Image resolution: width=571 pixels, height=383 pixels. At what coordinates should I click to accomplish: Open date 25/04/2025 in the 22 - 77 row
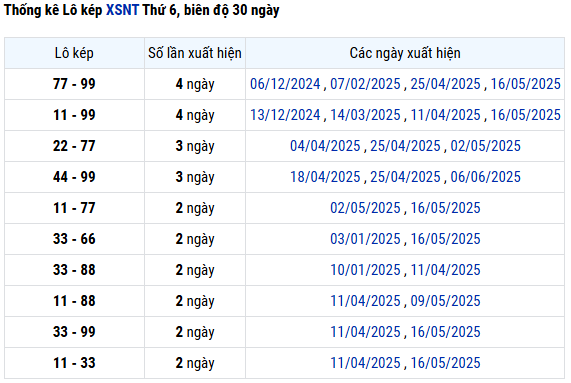pyautogui.click(x=405, y=146)
